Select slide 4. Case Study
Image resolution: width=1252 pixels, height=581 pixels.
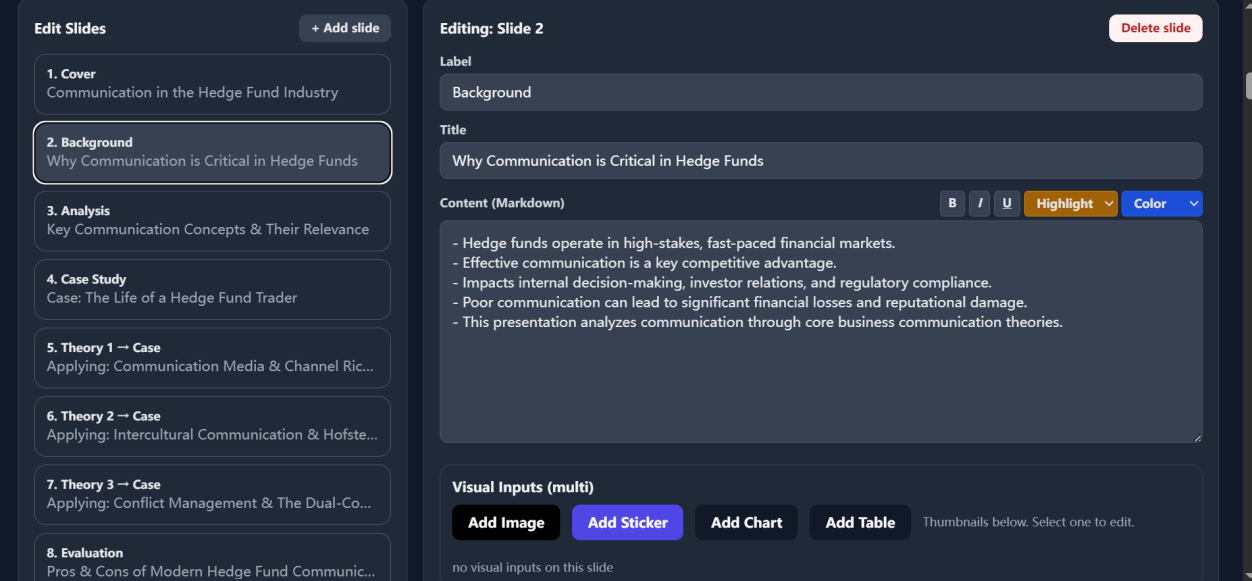(x=212, y=289)
